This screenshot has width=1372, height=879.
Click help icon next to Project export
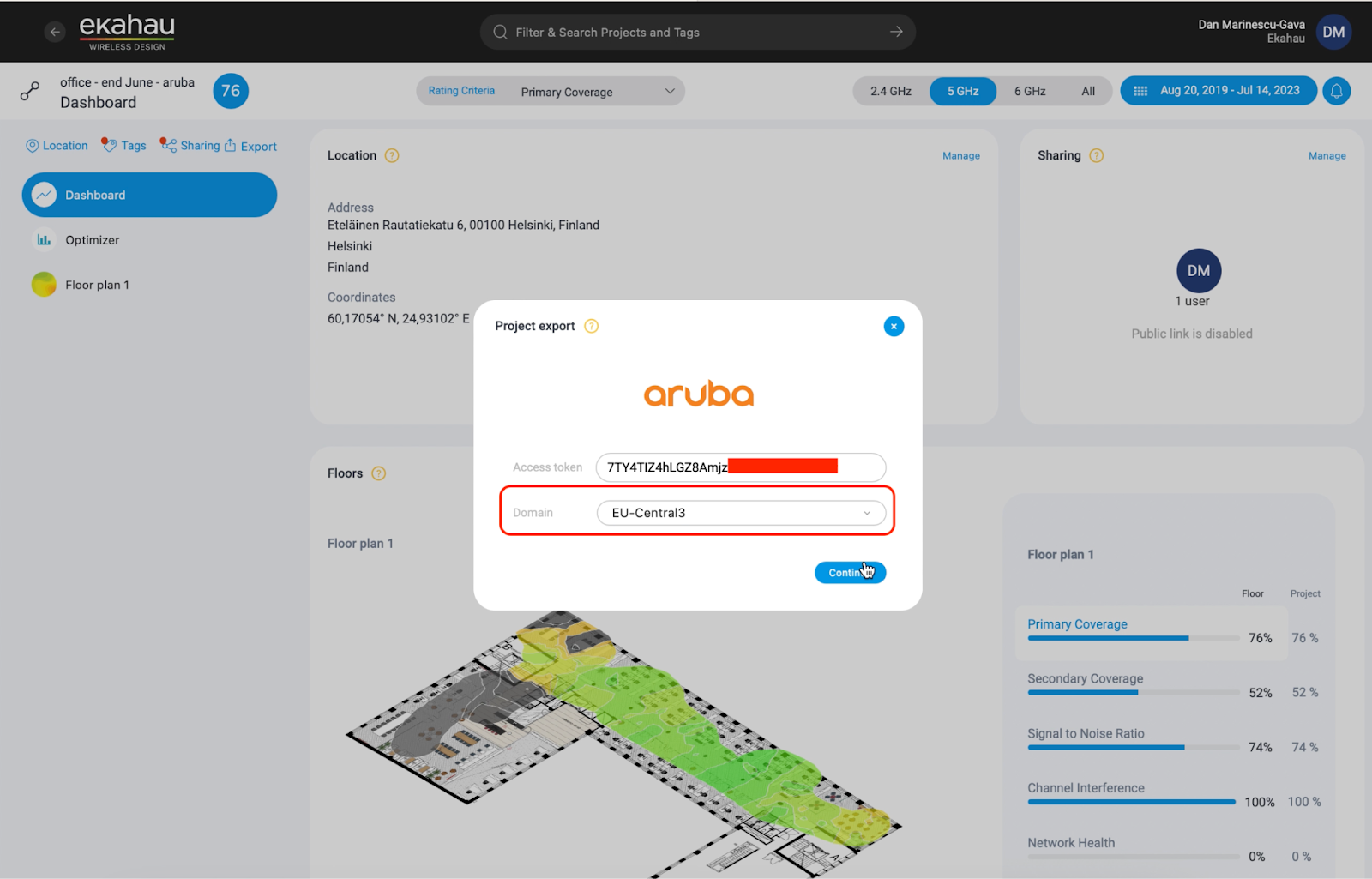[591, 326]
